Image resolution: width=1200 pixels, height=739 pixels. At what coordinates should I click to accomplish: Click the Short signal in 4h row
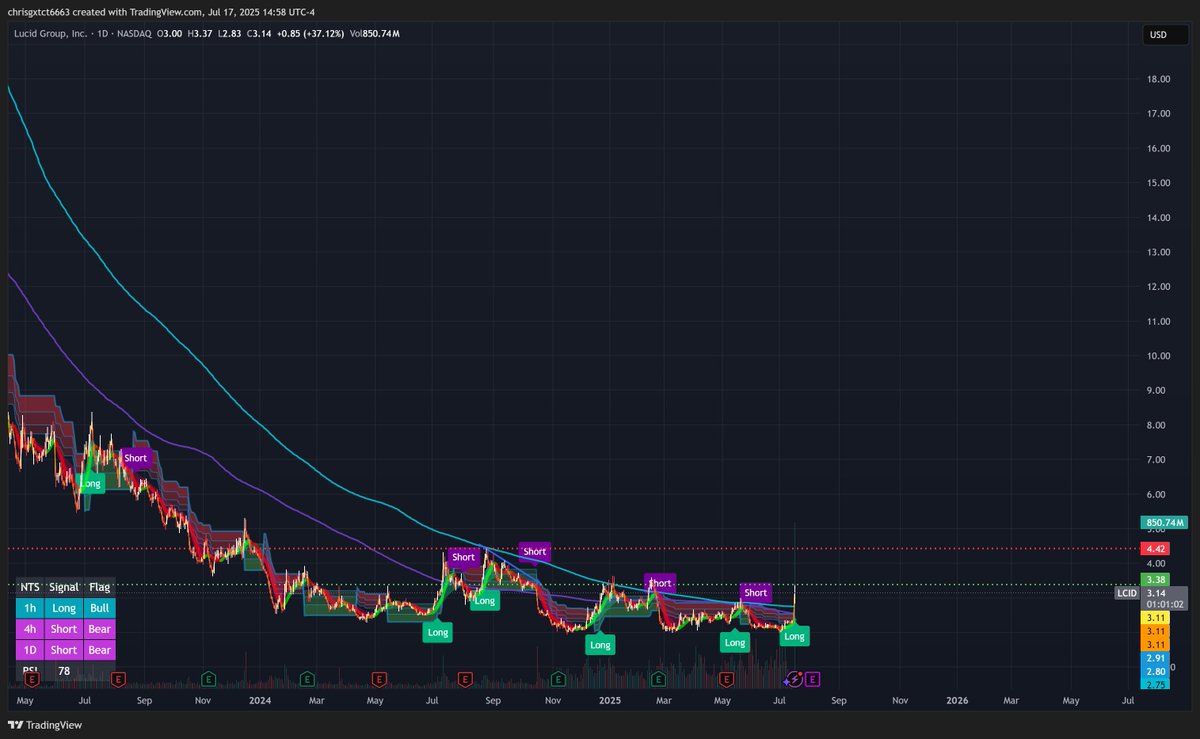click(x=64, y=629)
